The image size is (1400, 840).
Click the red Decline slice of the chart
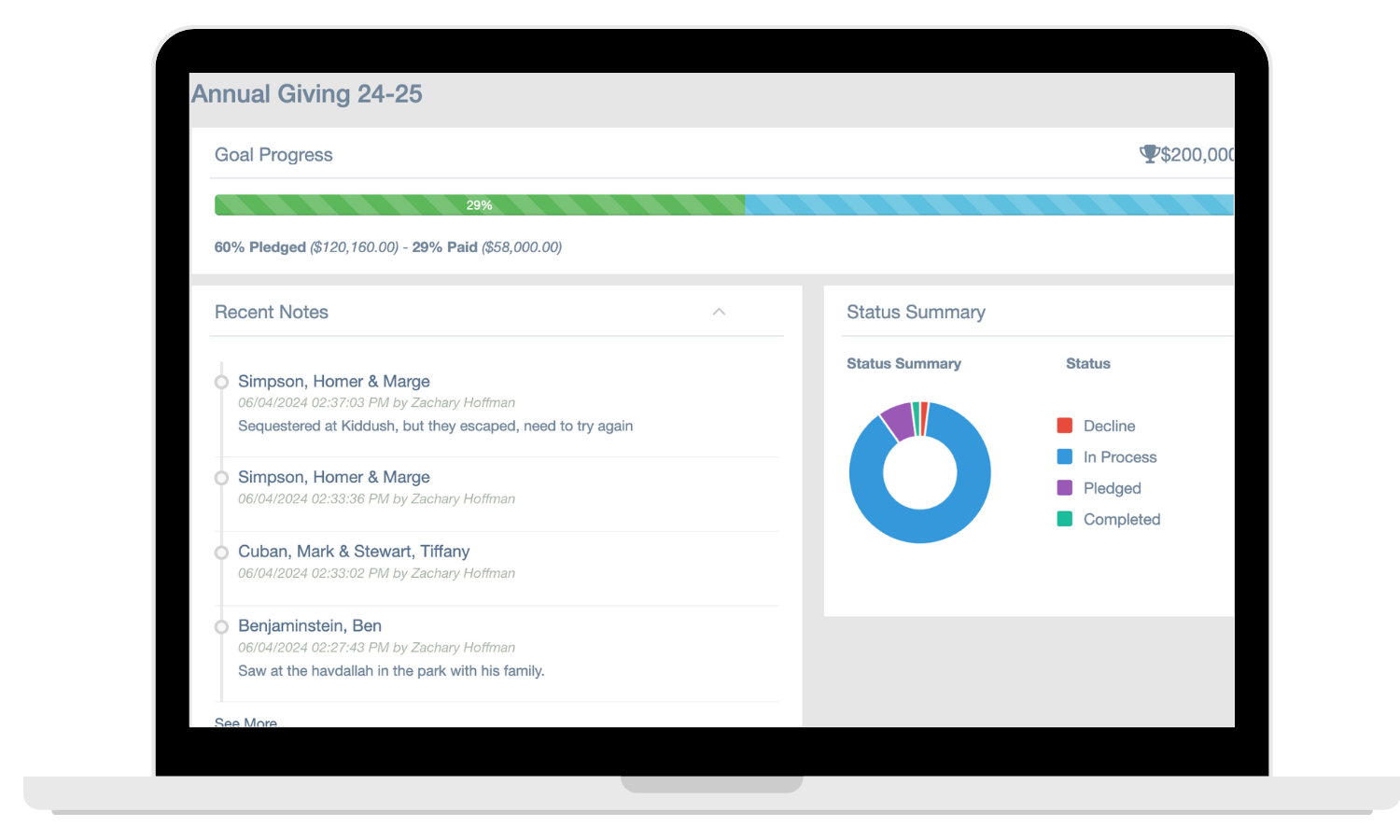point(925,413)
